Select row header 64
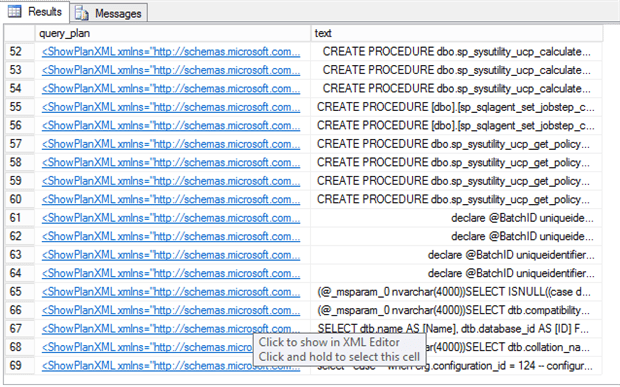Viewport: 620px width, 387px height. pyautogui.click(x=20, y=274)
